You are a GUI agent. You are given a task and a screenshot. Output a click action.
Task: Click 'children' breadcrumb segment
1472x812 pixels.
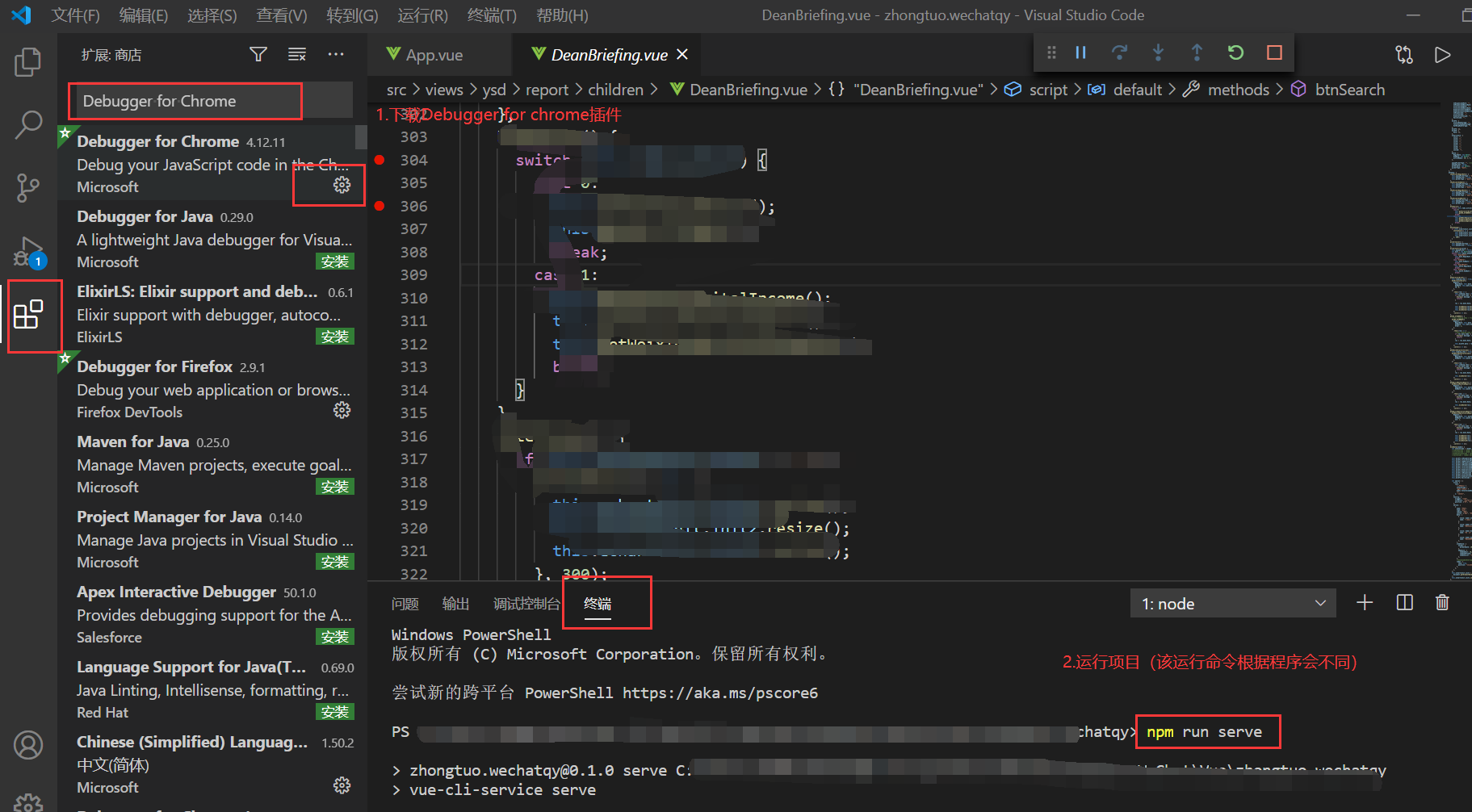pyautogui.click(x=615, y=90)
